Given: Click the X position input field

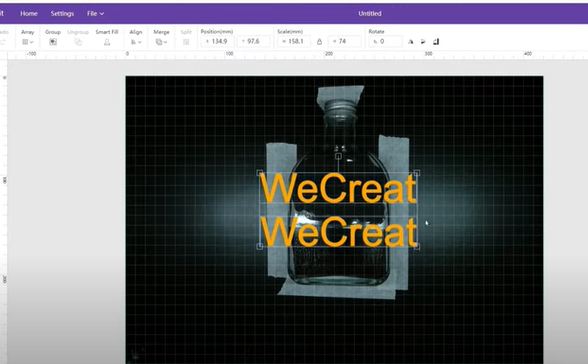Looking at the screenshot, I should 218,41.
